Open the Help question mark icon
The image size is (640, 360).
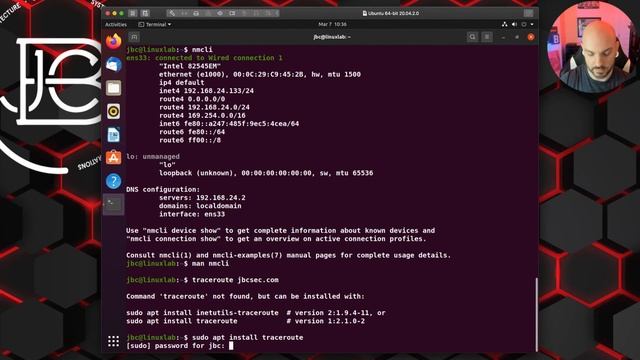[x=113, y=181]
